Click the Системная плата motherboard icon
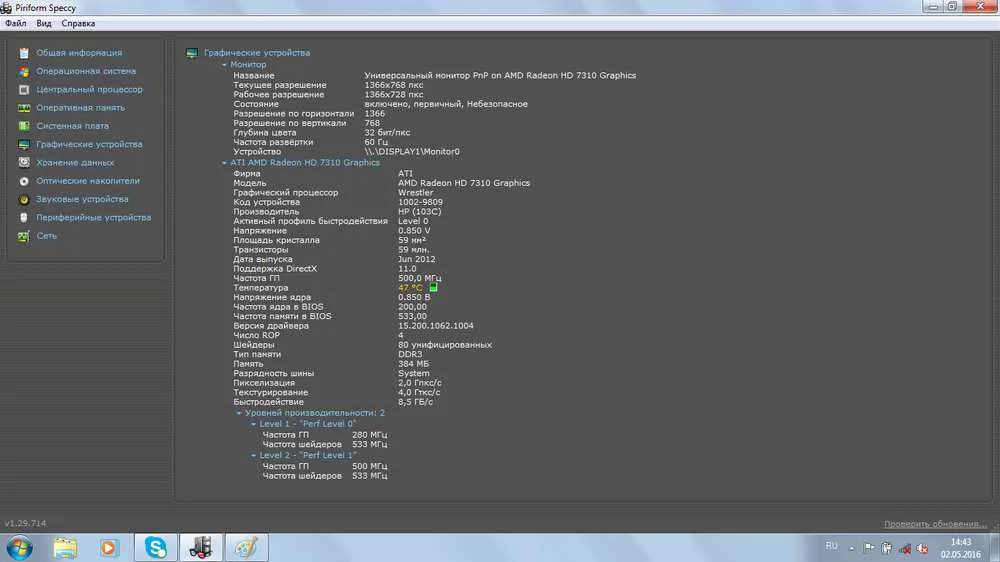 pyautogui.click(x=24, y=126)
